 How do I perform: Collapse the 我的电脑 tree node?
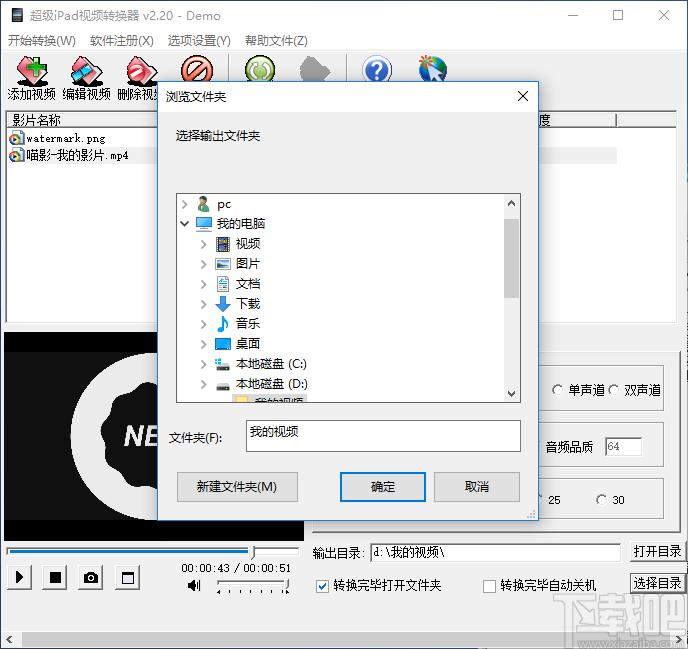click(x=185, y=224)
